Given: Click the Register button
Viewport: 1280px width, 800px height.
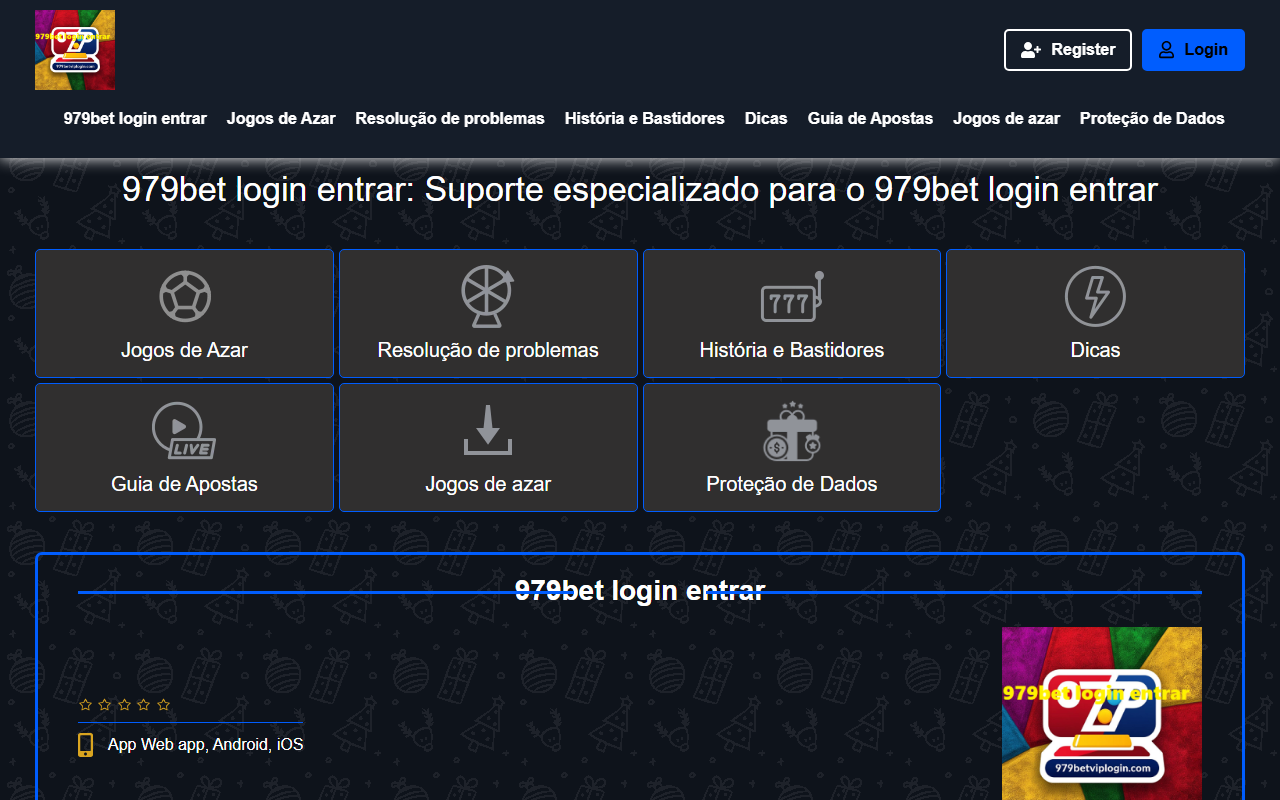Looking at the screenshot, I should coord(1067,50).
